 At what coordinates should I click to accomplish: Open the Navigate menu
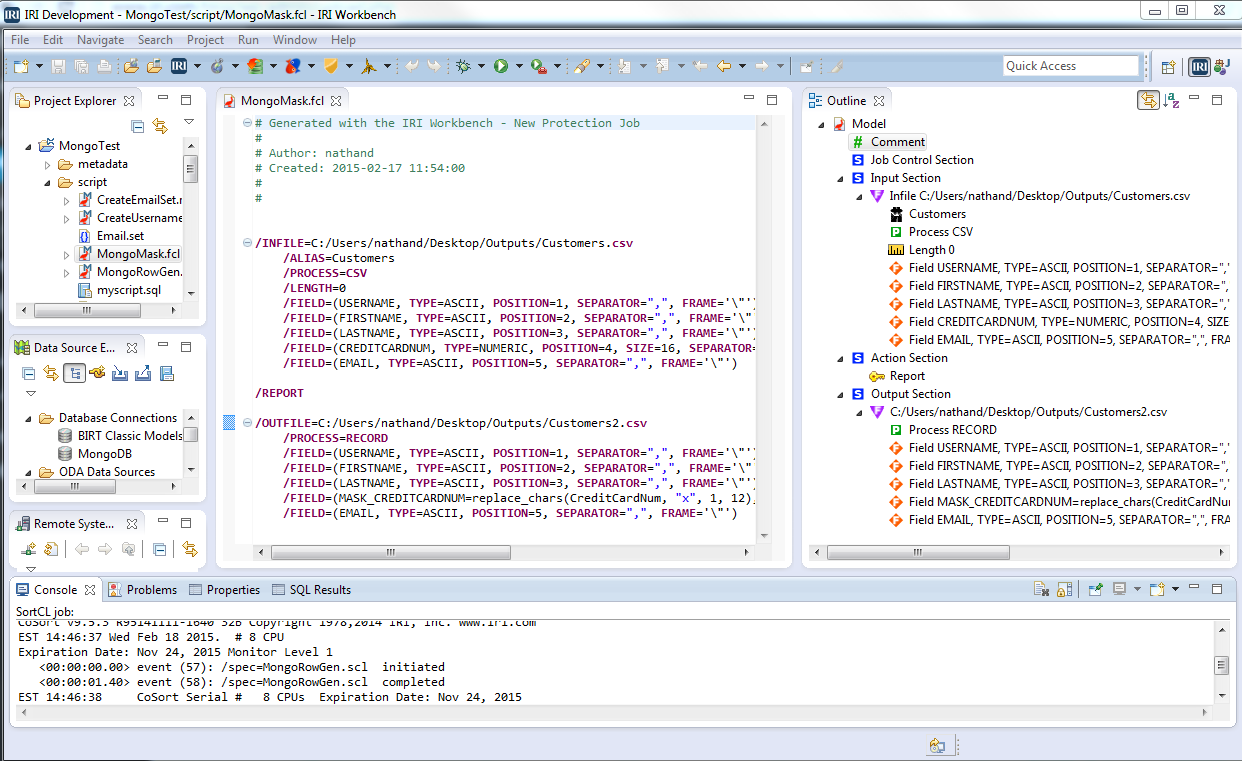coord(100,40)
